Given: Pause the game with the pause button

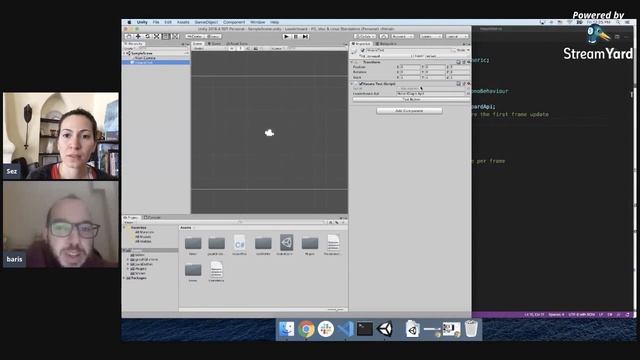Looking at the screenshot, I should (296, 36).
